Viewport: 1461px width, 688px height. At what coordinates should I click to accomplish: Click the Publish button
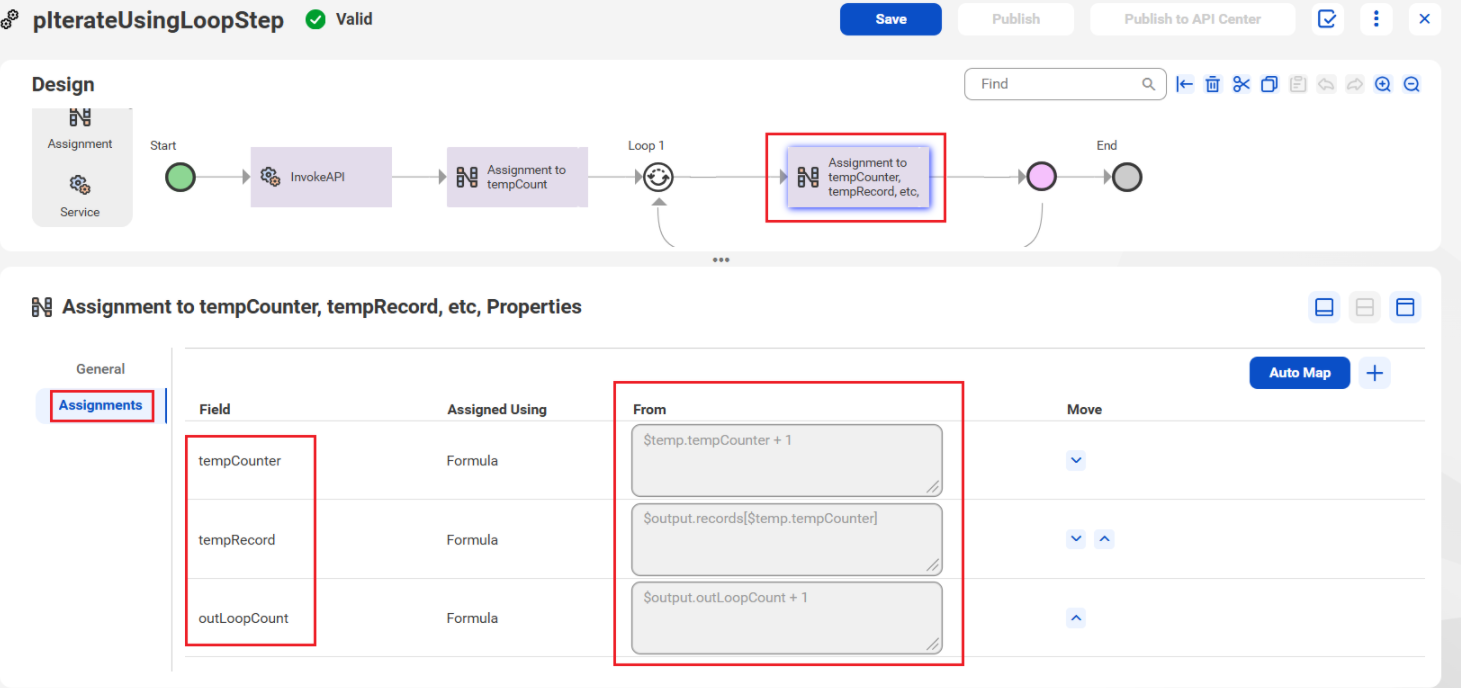1015,19
